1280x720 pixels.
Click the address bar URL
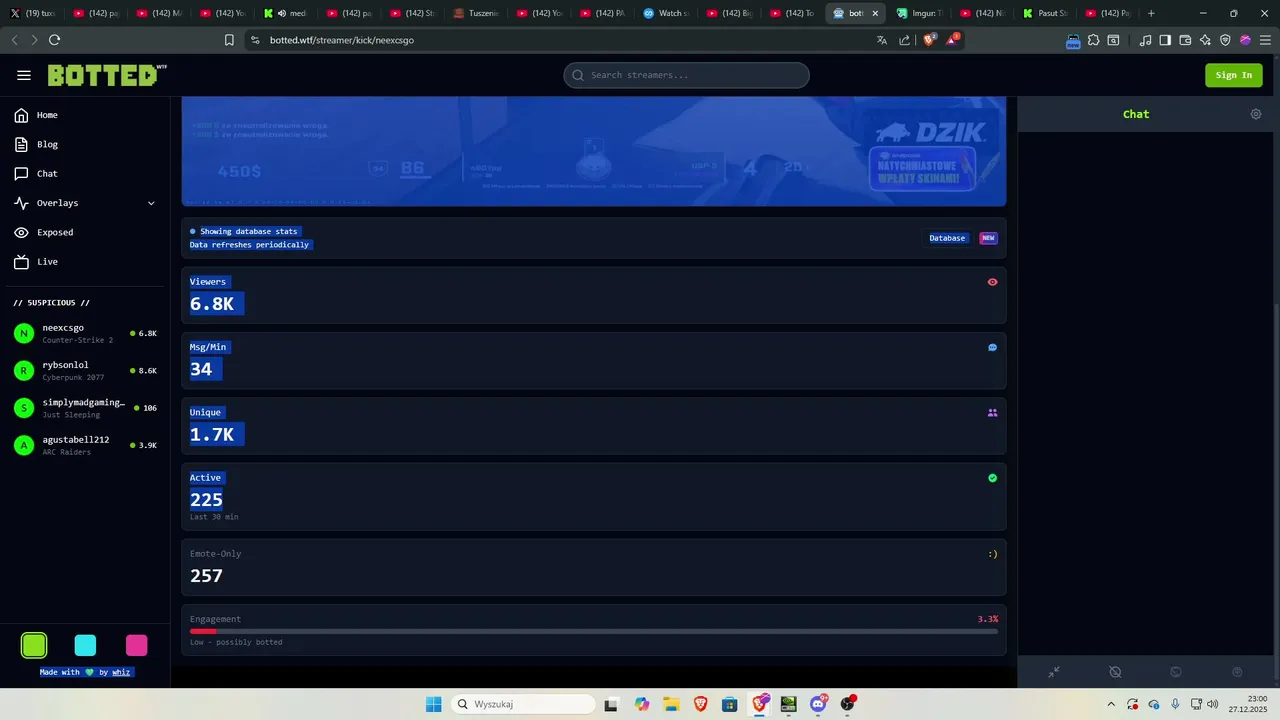pyautogui.click(x=342, y=40)
